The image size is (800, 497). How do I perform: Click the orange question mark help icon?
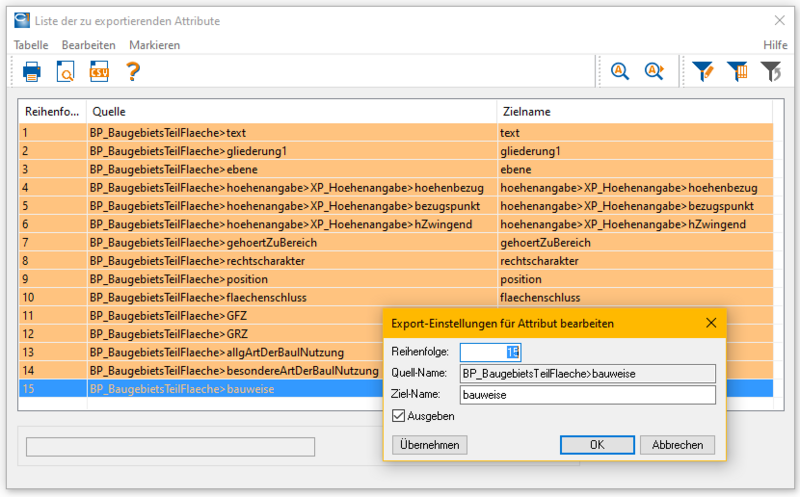point(133,71)
